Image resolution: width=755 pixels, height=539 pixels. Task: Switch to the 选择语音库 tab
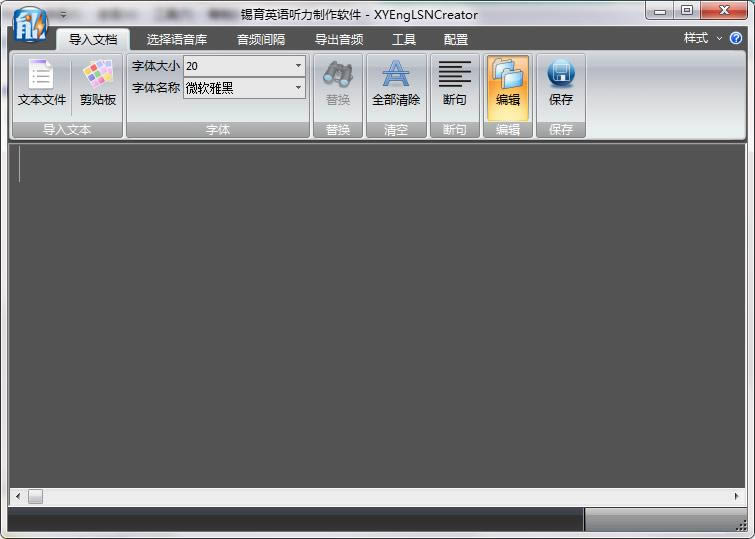177,39
